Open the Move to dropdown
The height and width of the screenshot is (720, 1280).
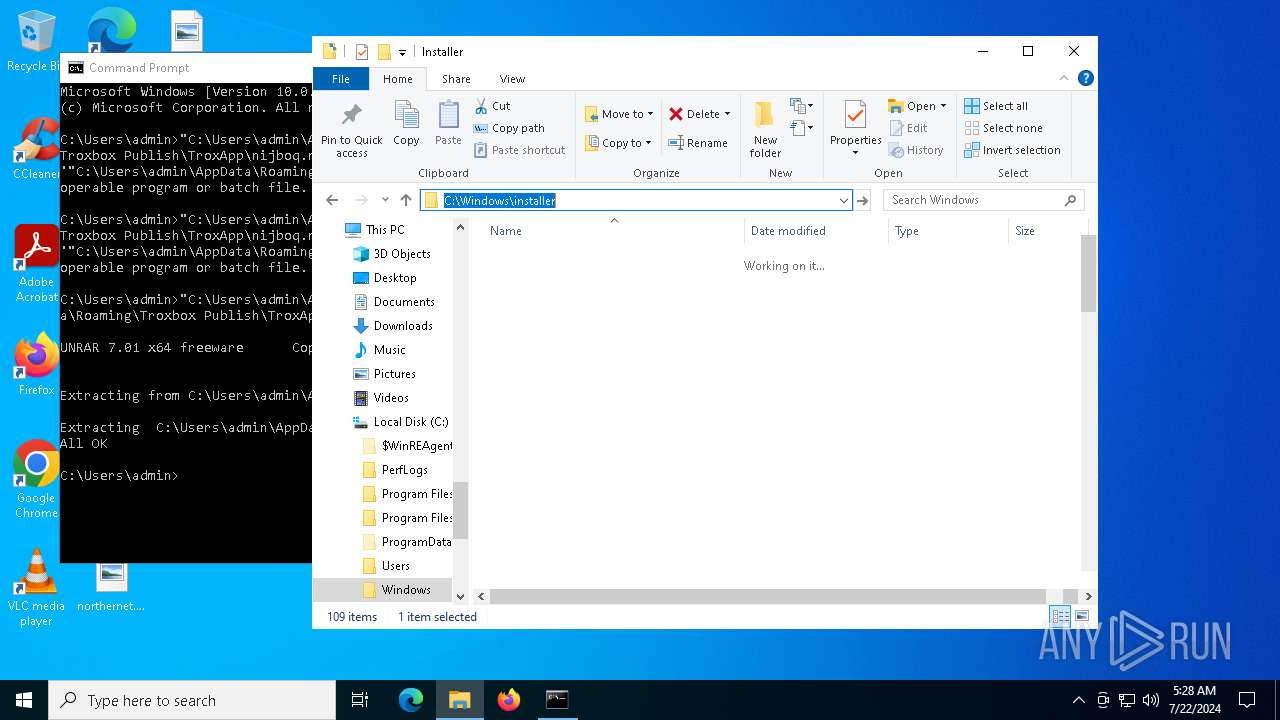pyautogui.click(x=619, y=114)
